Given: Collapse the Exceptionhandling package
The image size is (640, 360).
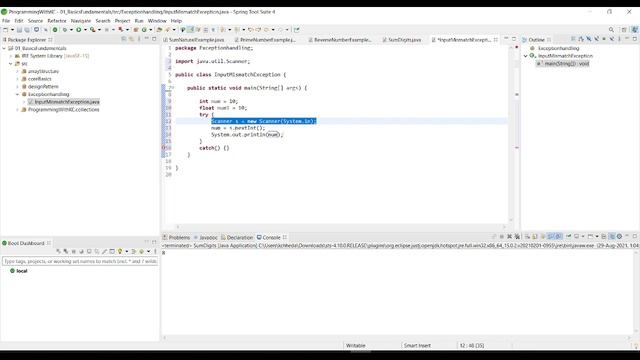Looking at the screenshot, I should pos(18,94).
